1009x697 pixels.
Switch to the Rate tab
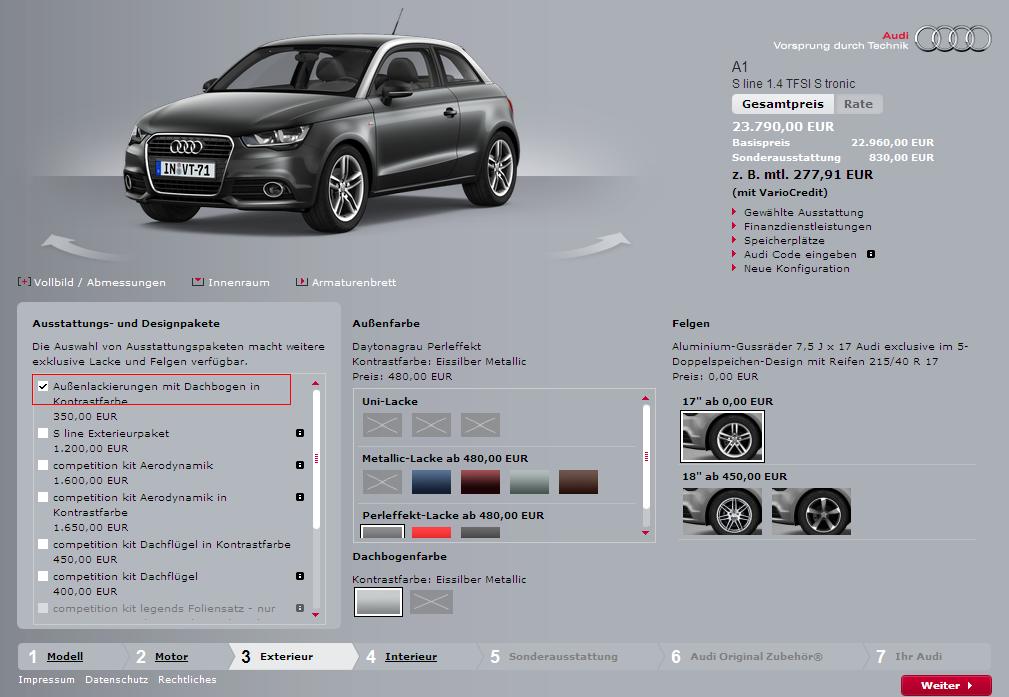(858, 104)
